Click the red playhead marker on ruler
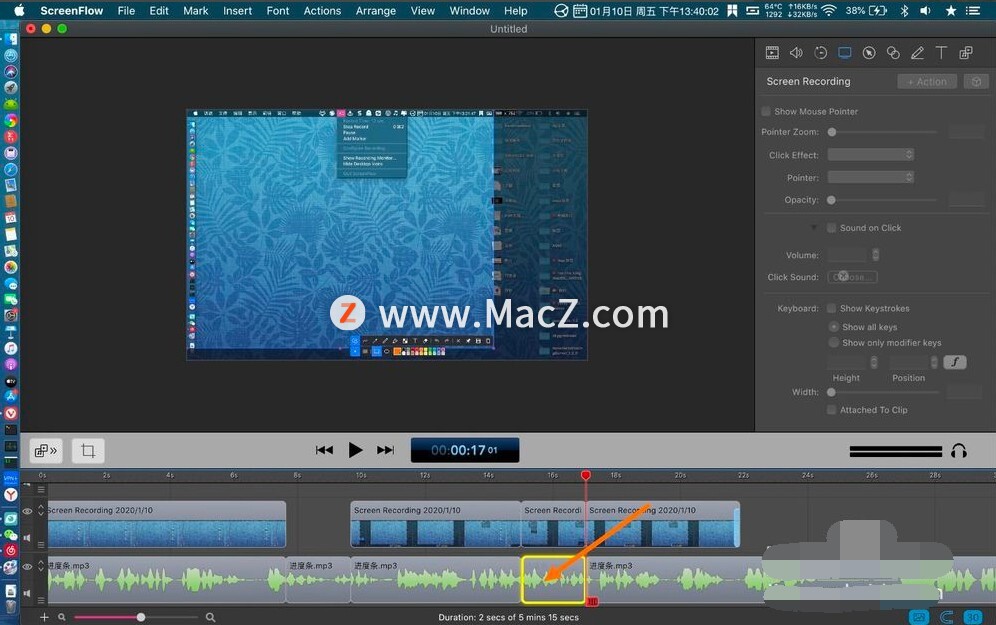The height and width of the screenshot is (625, 996). [586, 475]
